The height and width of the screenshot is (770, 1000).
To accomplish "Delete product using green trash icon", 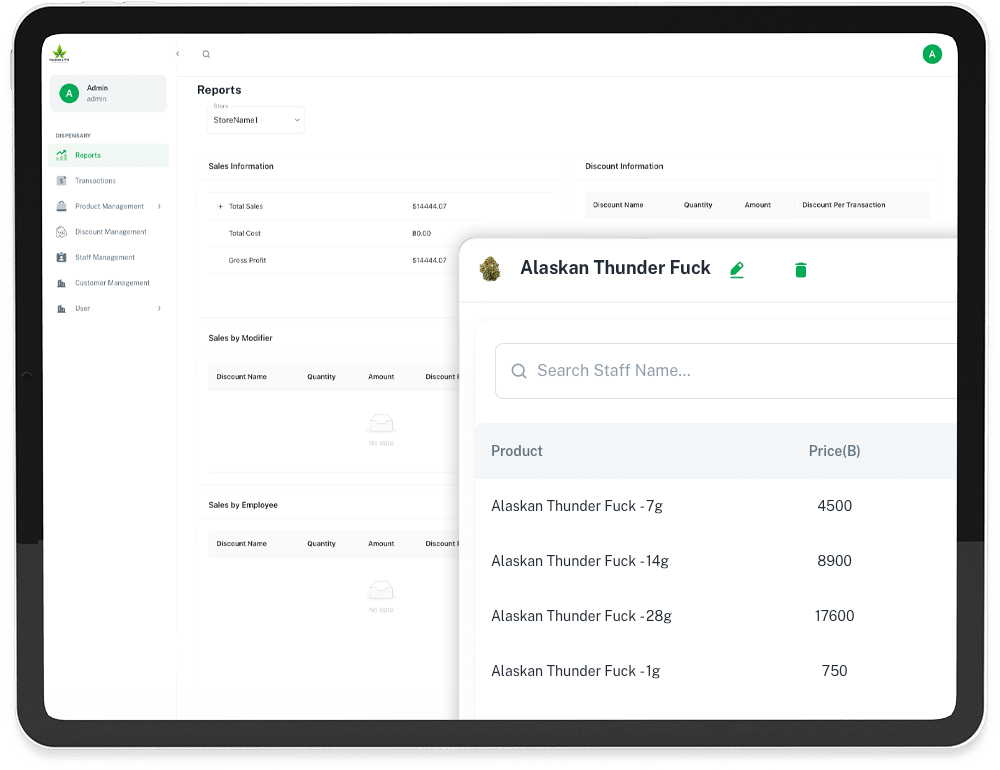I will click(x=800, y=270).
